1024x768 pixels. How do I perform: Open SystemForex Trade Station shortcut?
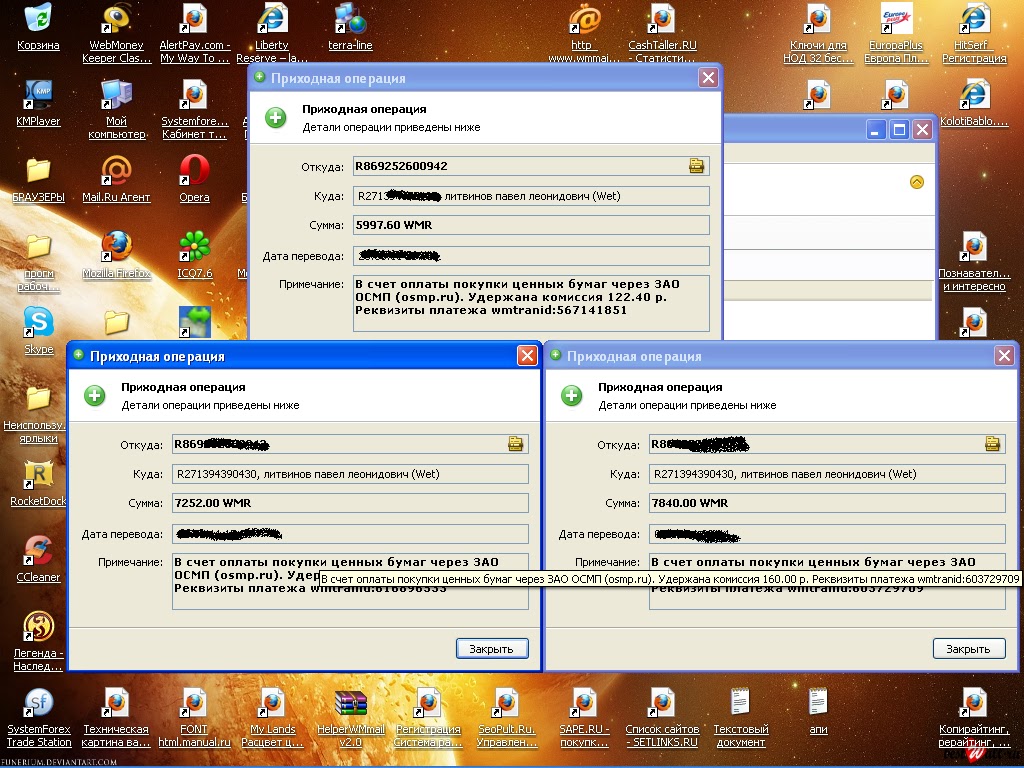click(x=39, y=718)
